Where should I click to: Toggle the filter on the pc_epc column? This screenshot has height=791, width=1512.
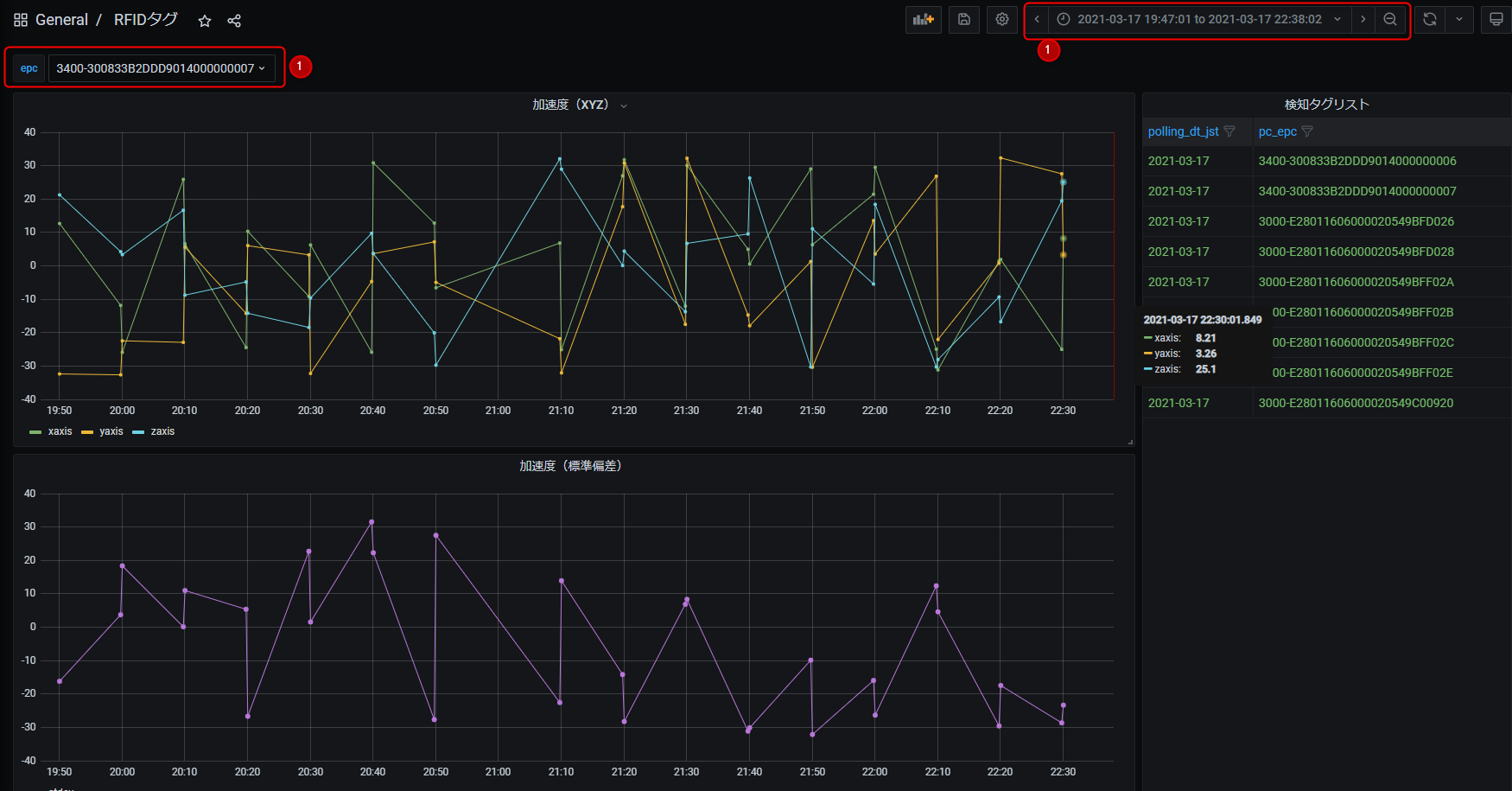point(1309,131)
